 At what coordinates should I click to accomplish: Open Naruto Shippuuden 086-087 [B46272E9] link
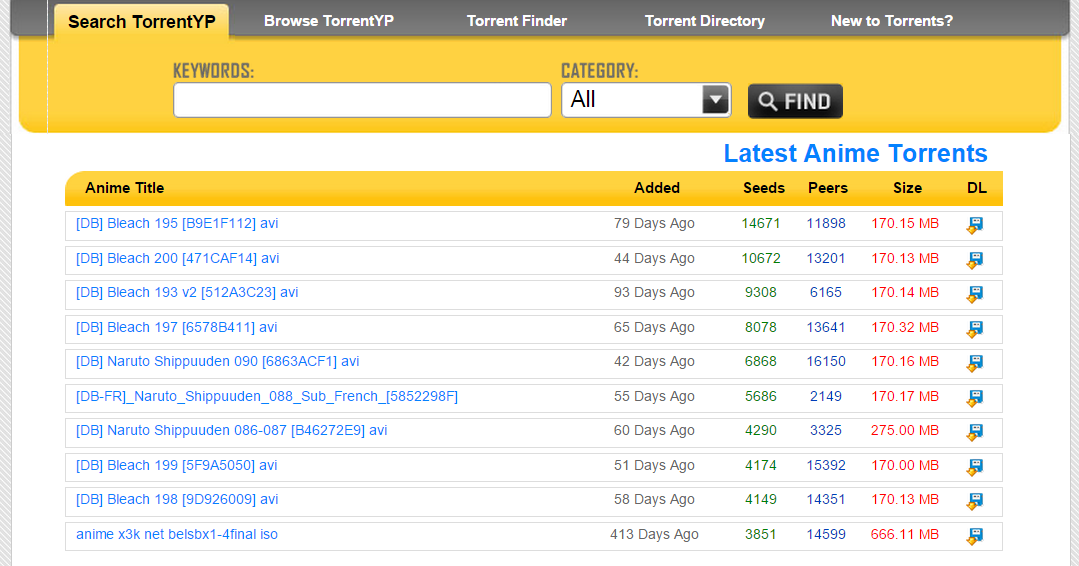[x=232, y=431]
